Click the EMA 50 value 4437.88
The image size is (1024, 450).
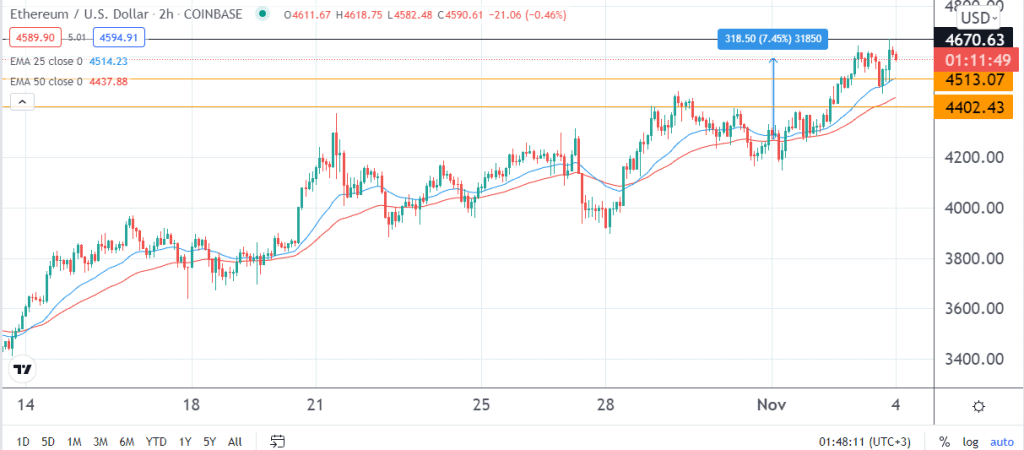click(x=108, y=82)
